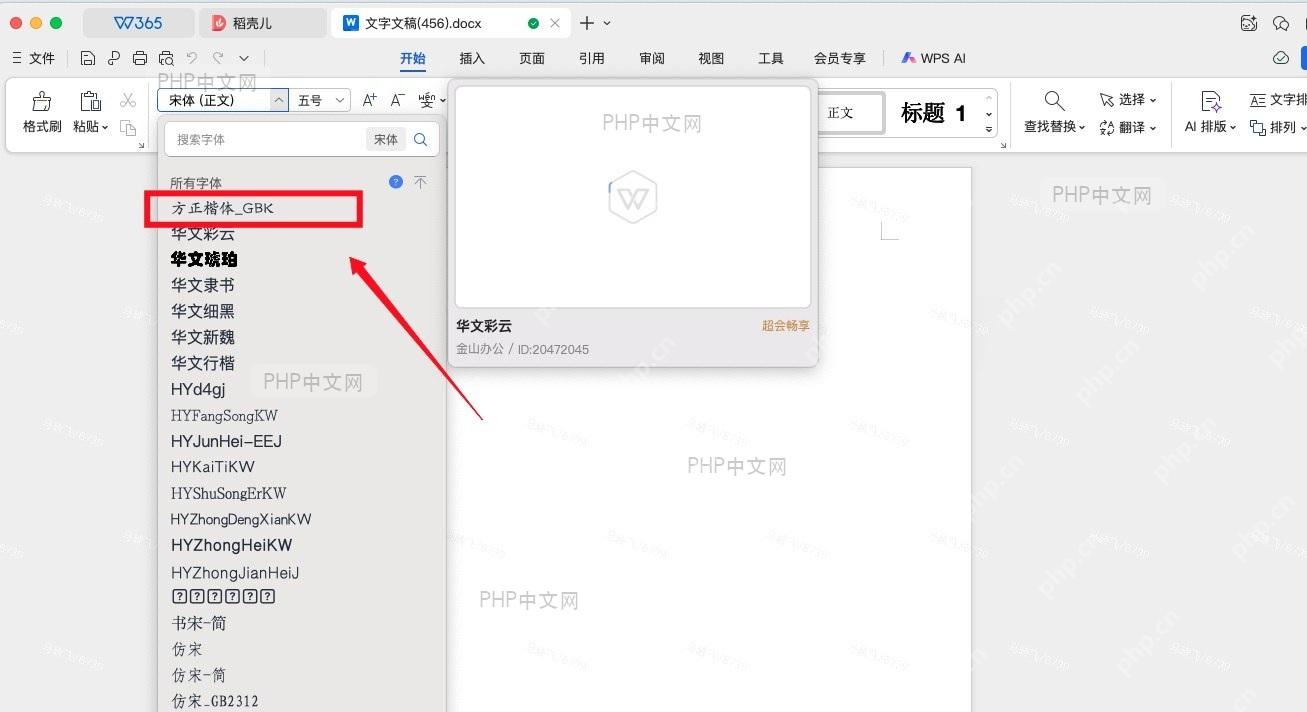Viewport: 1307px width, 712px height.
Task: Click the Cut scissors icon
Action: click(x=128, y=100)
